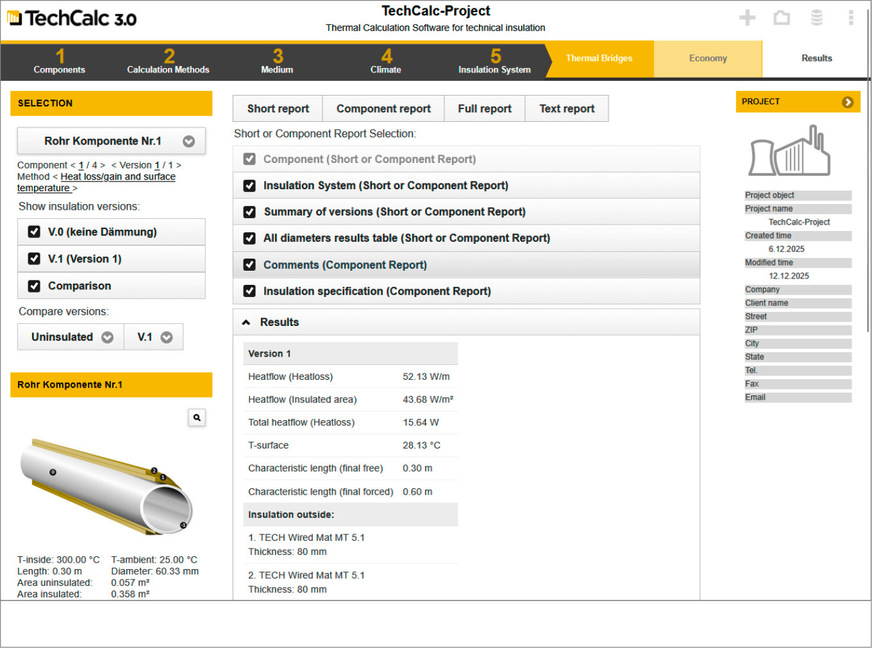
Task: Click the Insulation outside: heading
Action: click(x=350, y=515)
